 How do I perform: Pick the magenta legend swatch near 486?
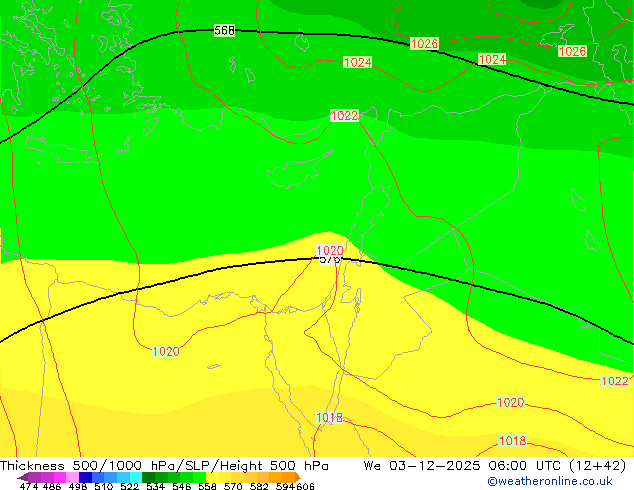60,477
